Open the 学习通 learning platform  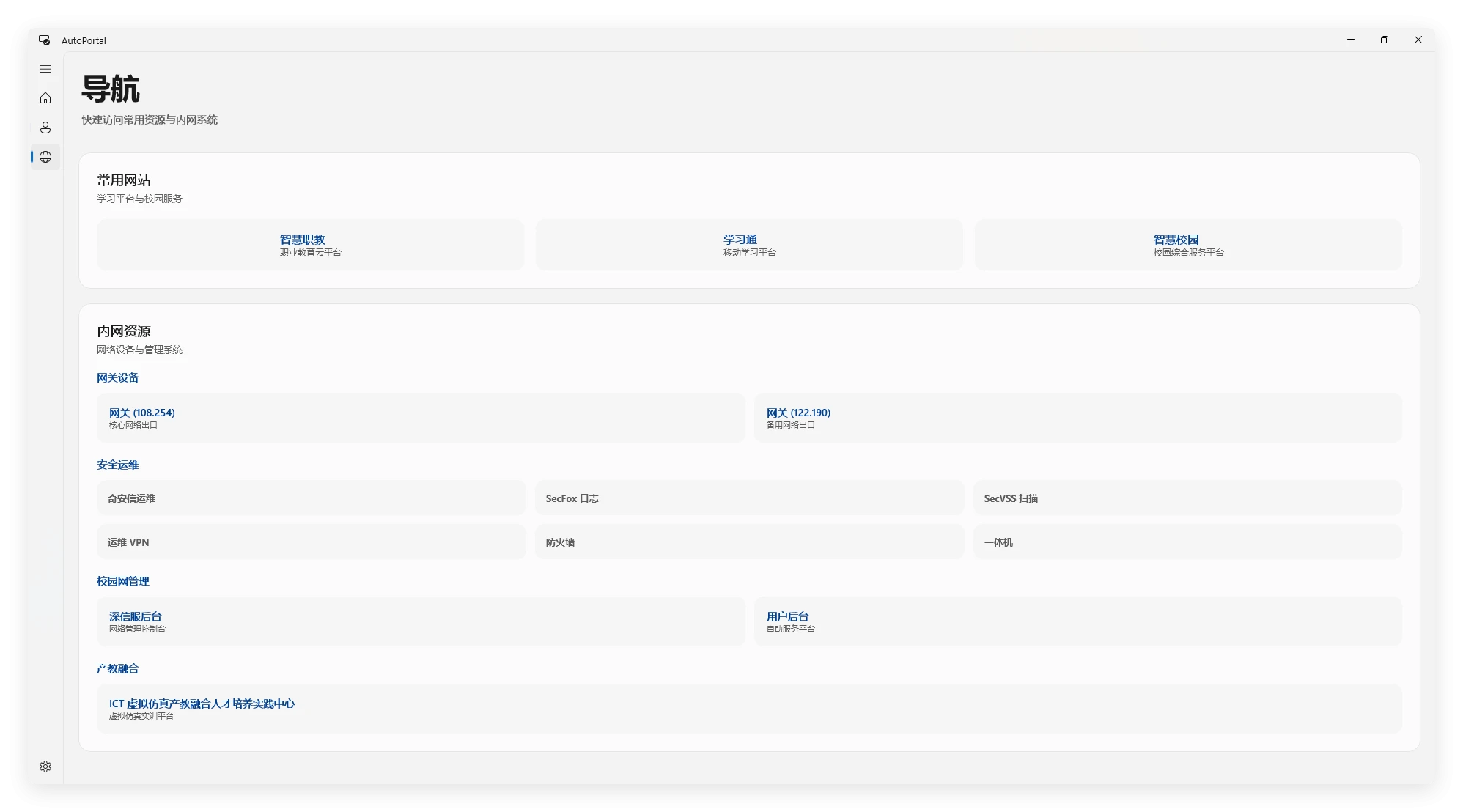tap(748, 245)
